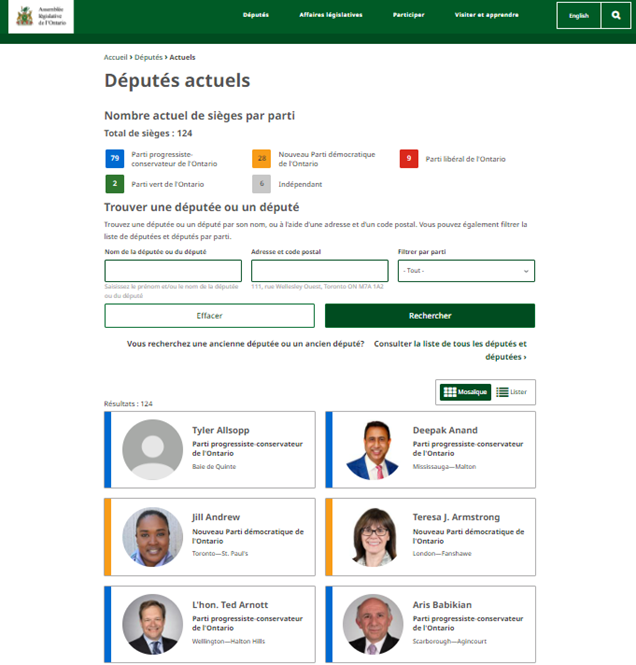Switch to Mosaïque grid view
Screen dimensions: 636x665
(465, 392)
